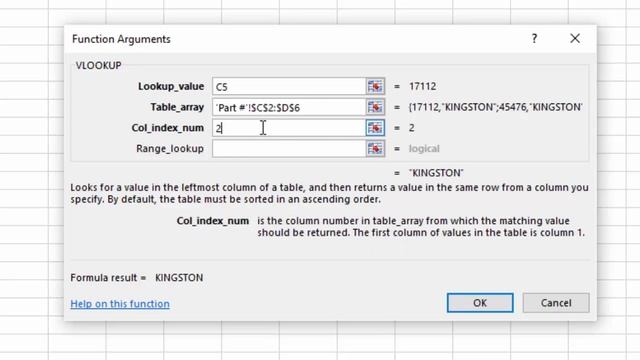Image resolution: width=640 pixels, height=360 pixels.
Task: Select the empty Range_lookup field
Action: point(289,149)
